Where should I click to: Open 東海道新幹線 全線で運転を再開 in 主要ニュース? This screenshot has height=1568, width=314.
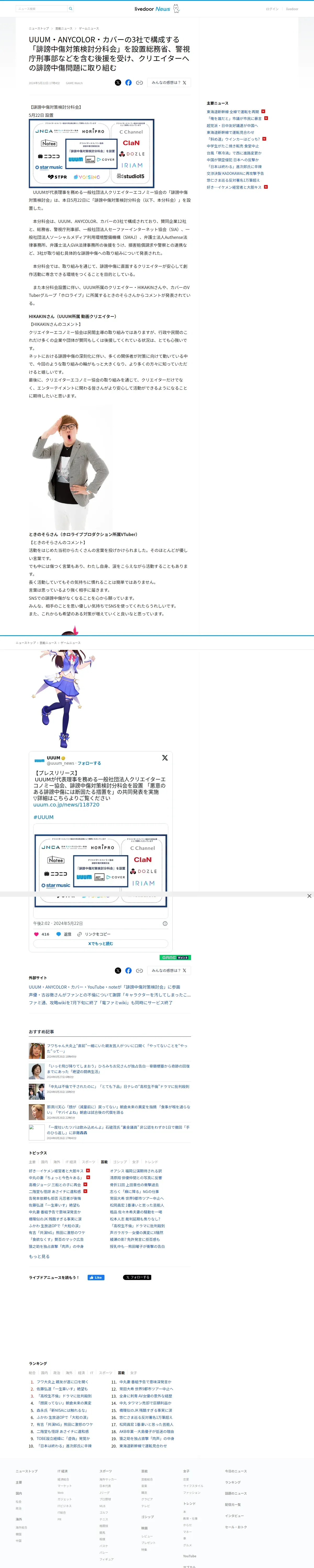click(233, 112)
